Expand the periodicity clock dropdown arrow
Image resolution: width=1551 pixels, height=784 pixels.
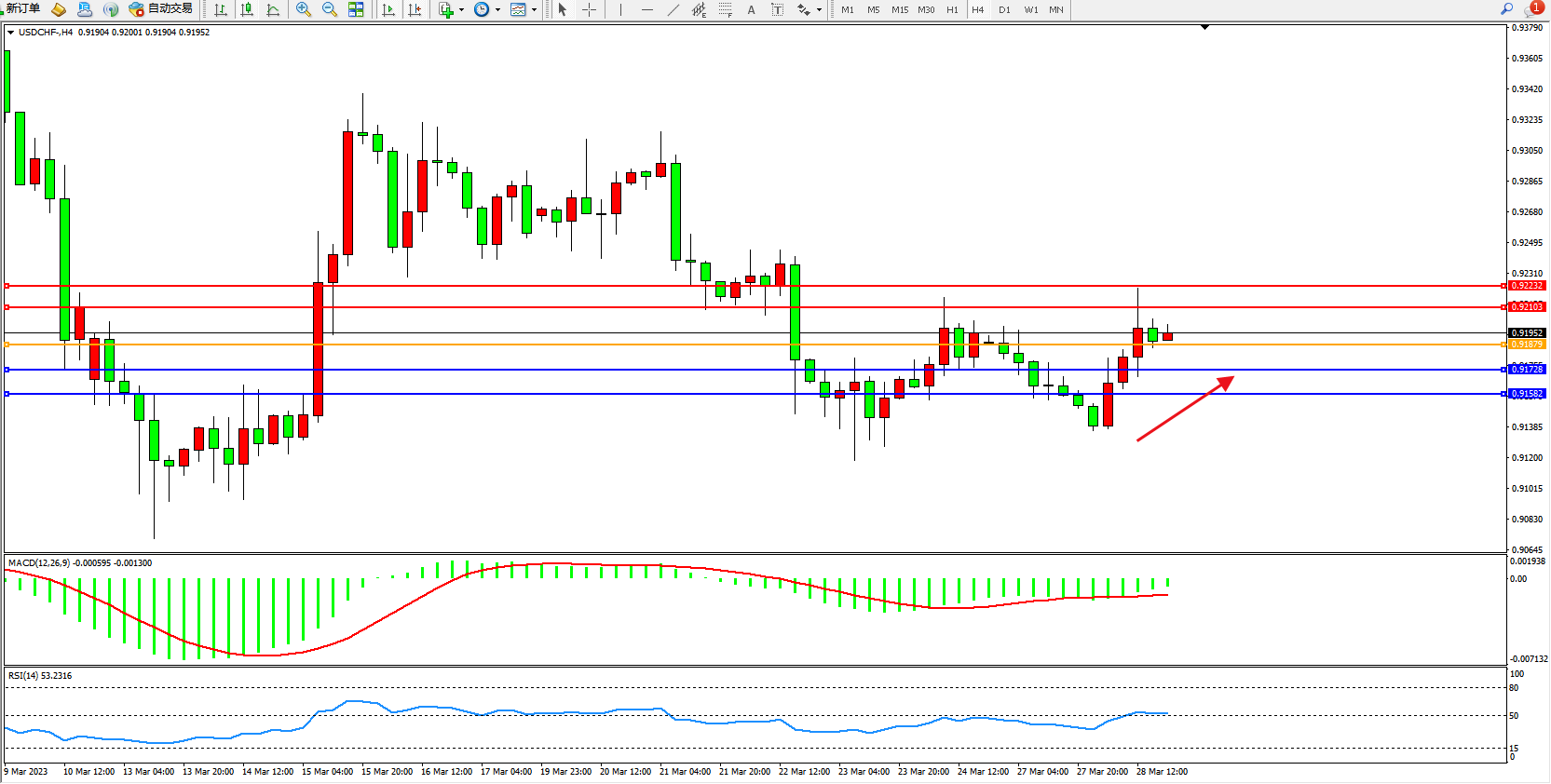coord(497,10)
